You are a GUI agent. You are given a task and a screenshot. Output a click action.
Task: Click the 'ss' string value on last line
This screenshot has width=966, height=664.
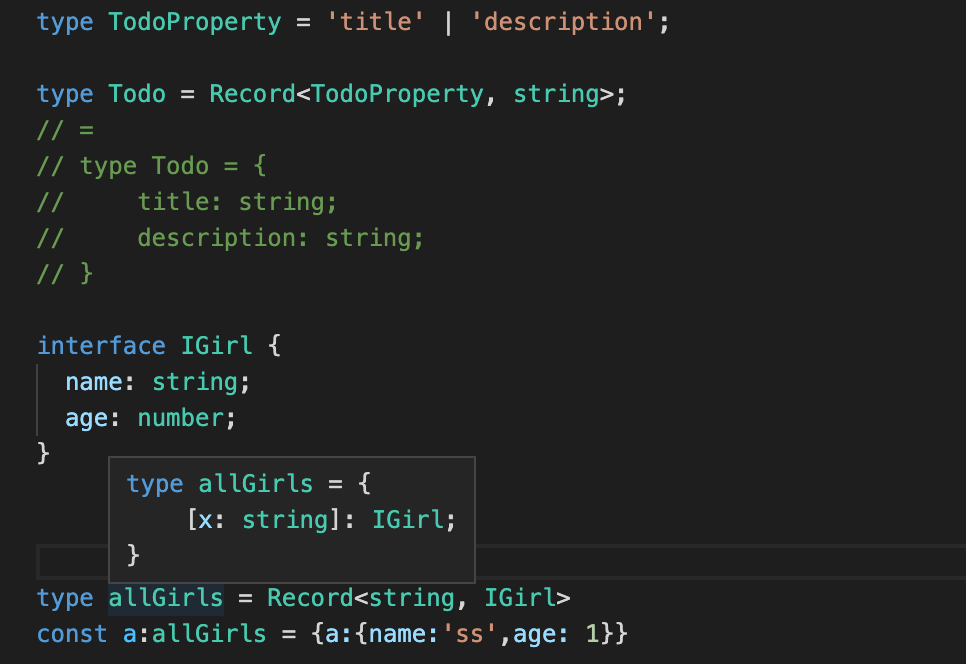click(x=470, y=634)
